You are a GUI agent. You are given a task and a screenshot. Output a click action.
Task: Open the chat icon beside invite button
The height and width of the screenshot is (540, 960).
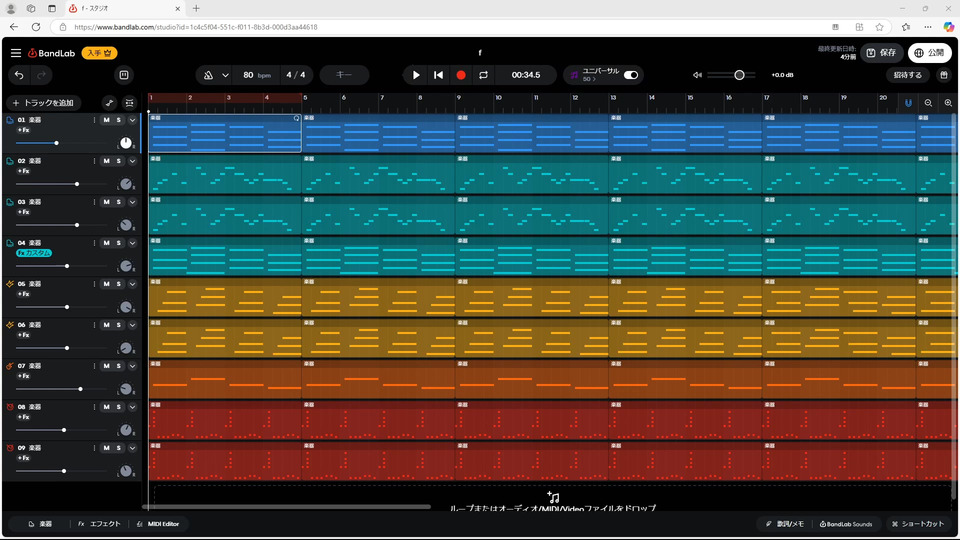pyautogui.click(x=944, y=75)
